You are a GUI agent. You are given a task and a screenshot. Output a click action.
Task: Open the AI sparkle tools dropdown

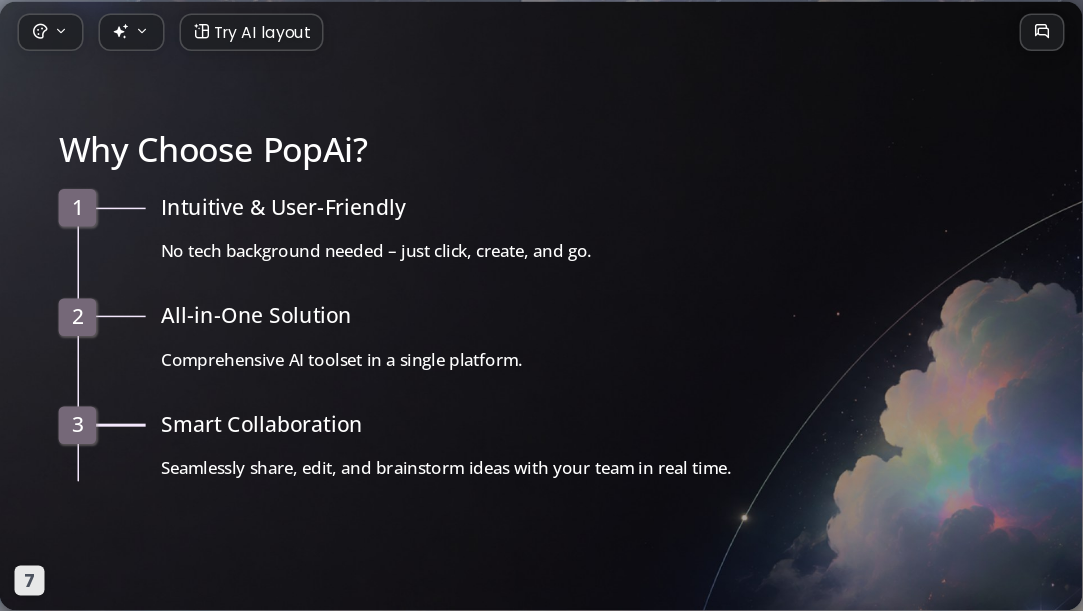pos(131,32)
